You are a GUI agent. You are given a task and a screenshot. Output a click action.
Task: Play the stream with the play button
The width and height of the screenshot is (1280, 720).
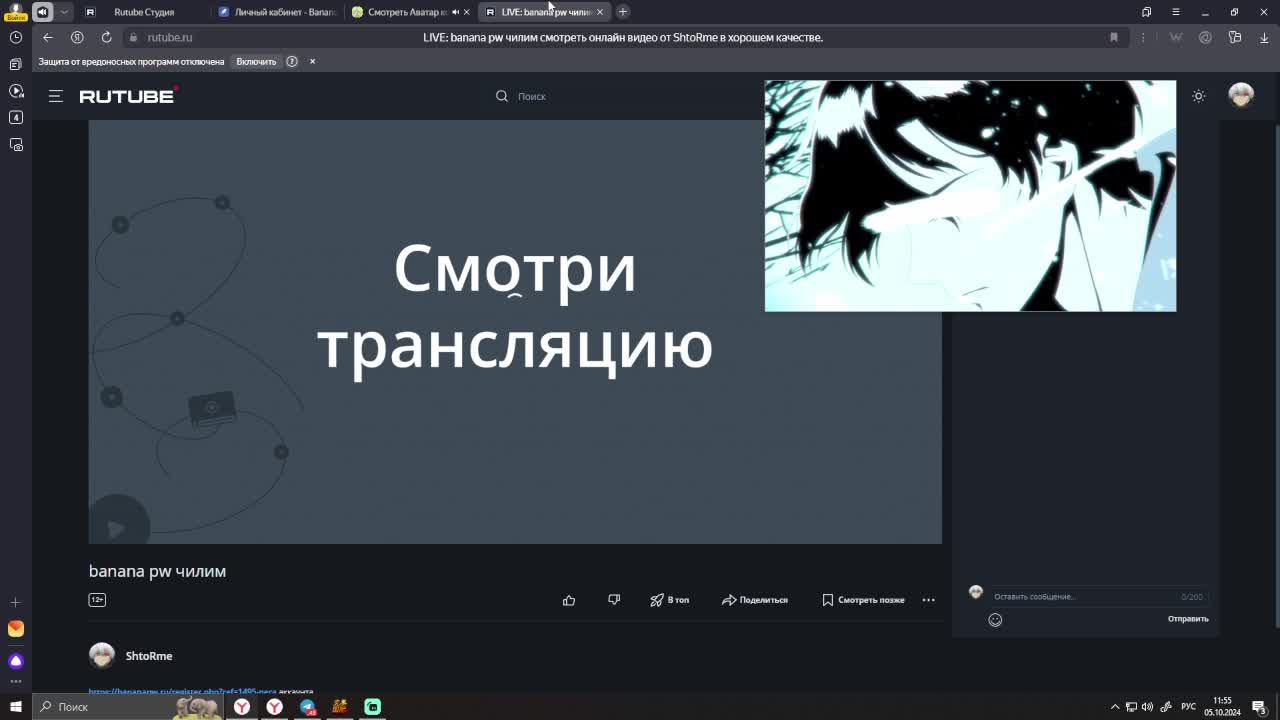[117, 526]
